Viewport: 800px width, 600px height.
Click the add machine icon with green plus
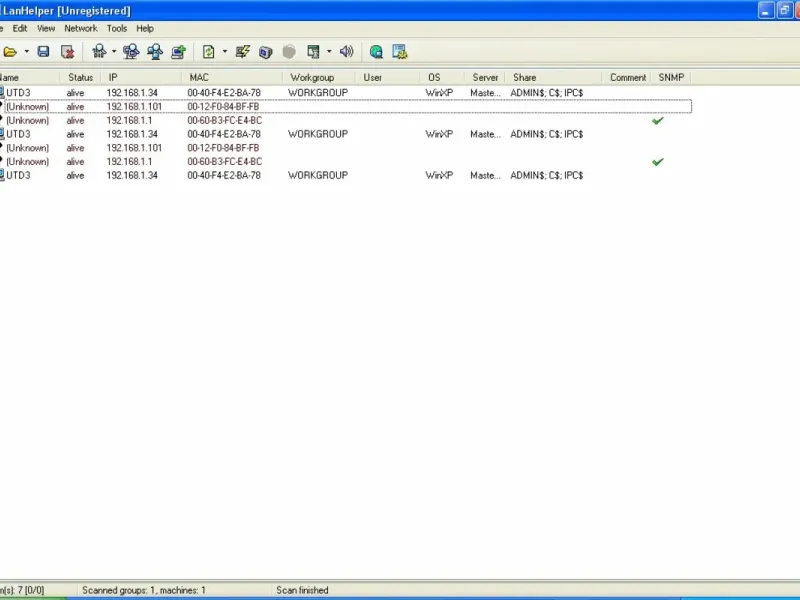(179, 52)
